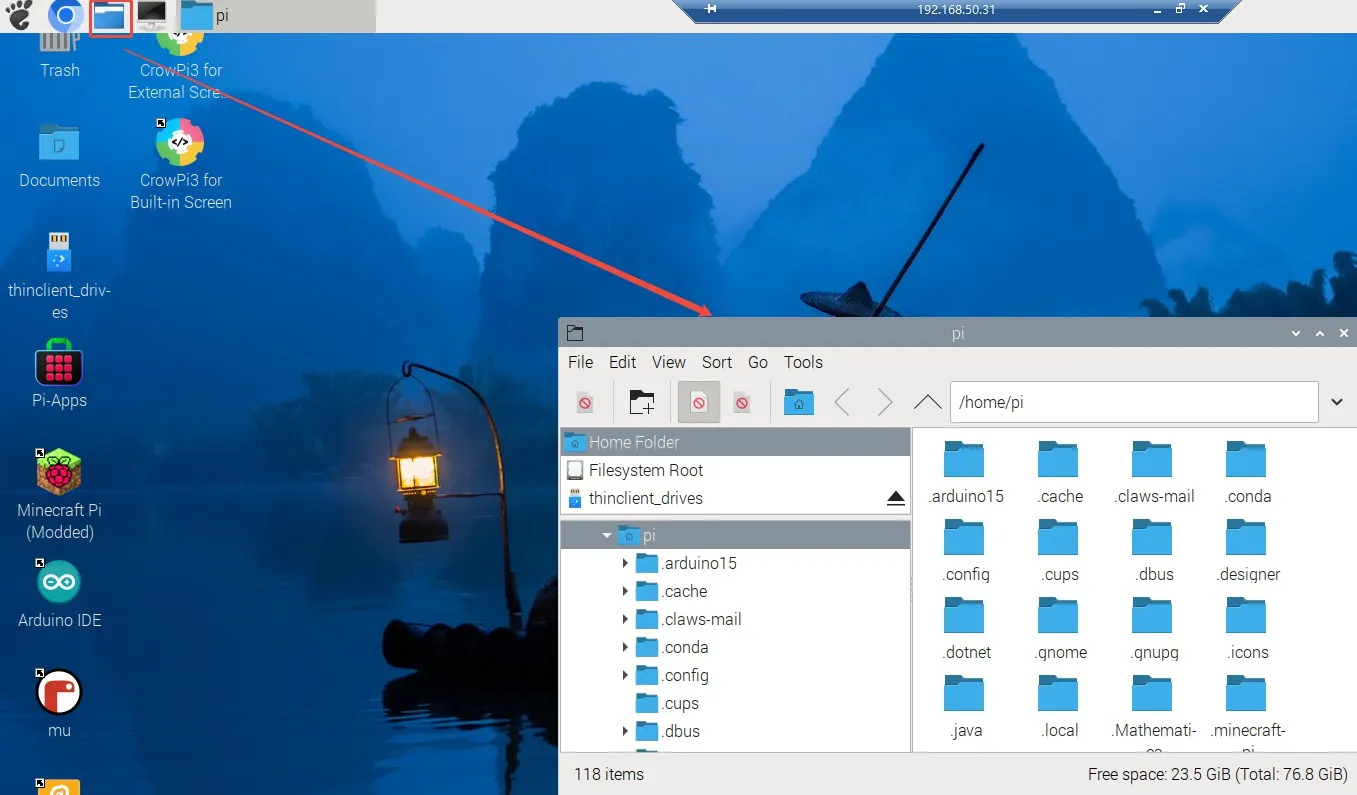1357x795 pixels.
Task: Open the Sort menu
Action: 716,362
